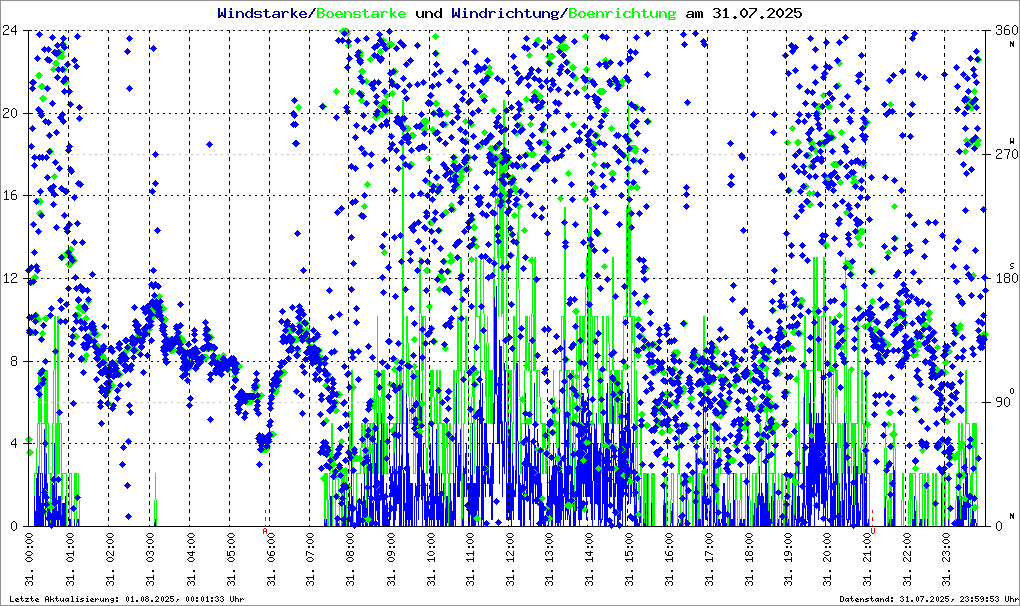Click the time label '31. 18:00'
This screenshot has height=606, width=1020.
[x=750, y=559]
